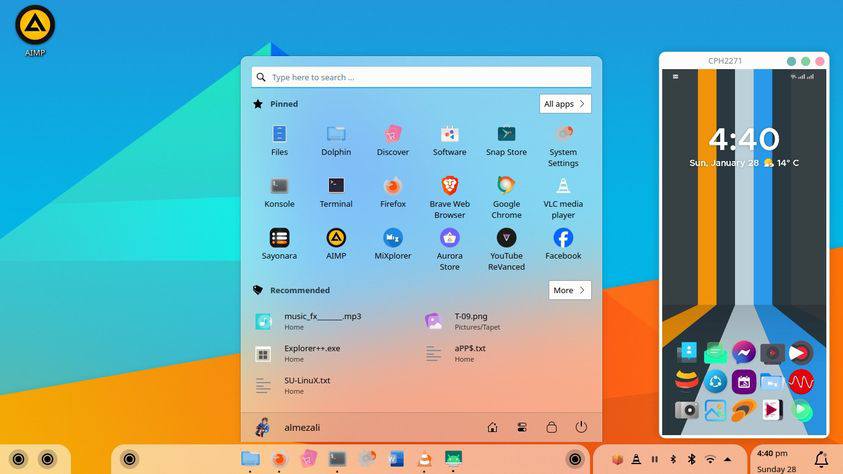This screenshot has height=474, width=843.
Task: Open the AIMP desktop shortcut
Action: [x=35, y=31]
